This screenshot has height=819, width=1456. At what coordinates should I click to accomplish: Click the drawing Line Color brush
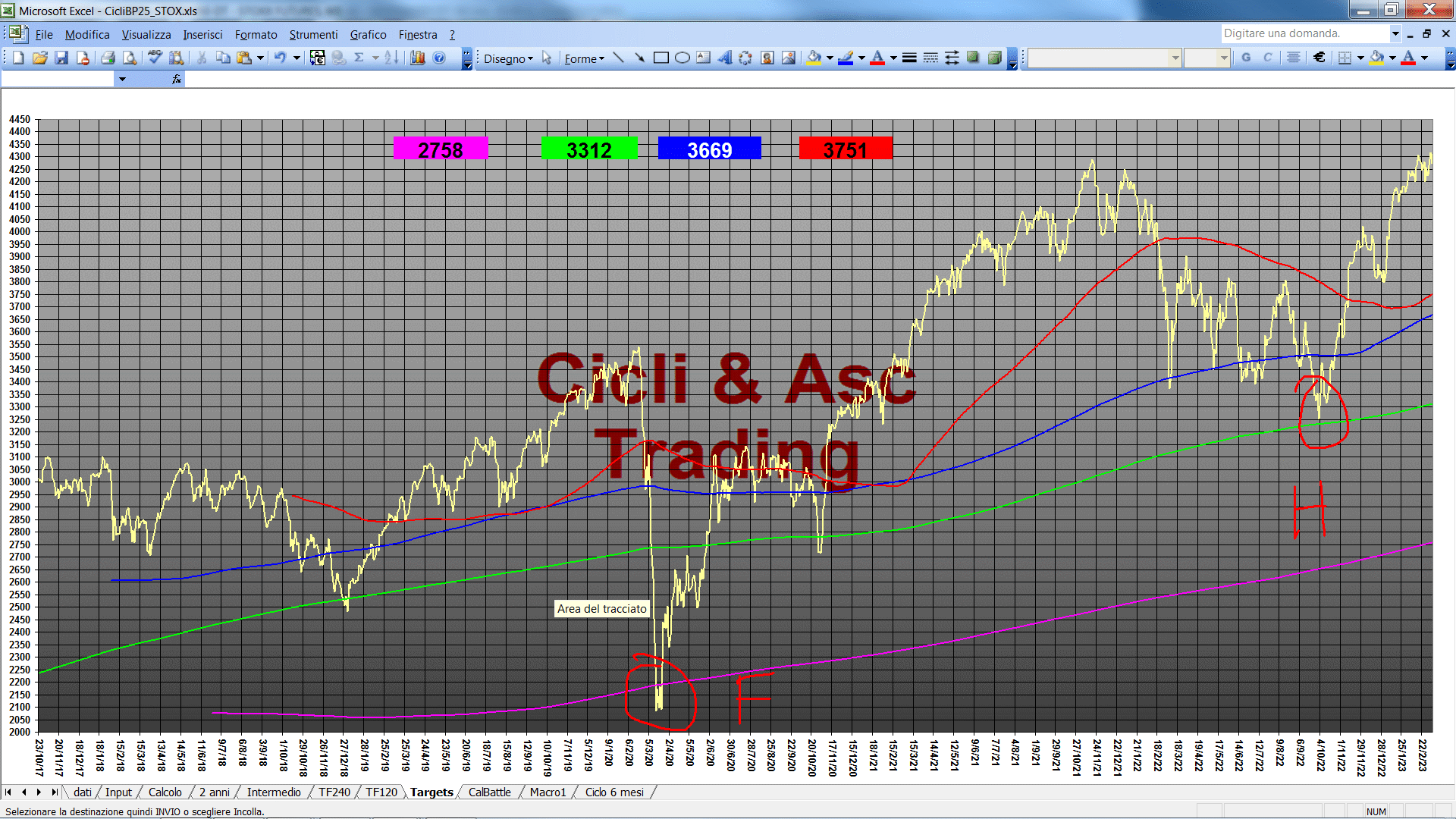coord(846,58)
